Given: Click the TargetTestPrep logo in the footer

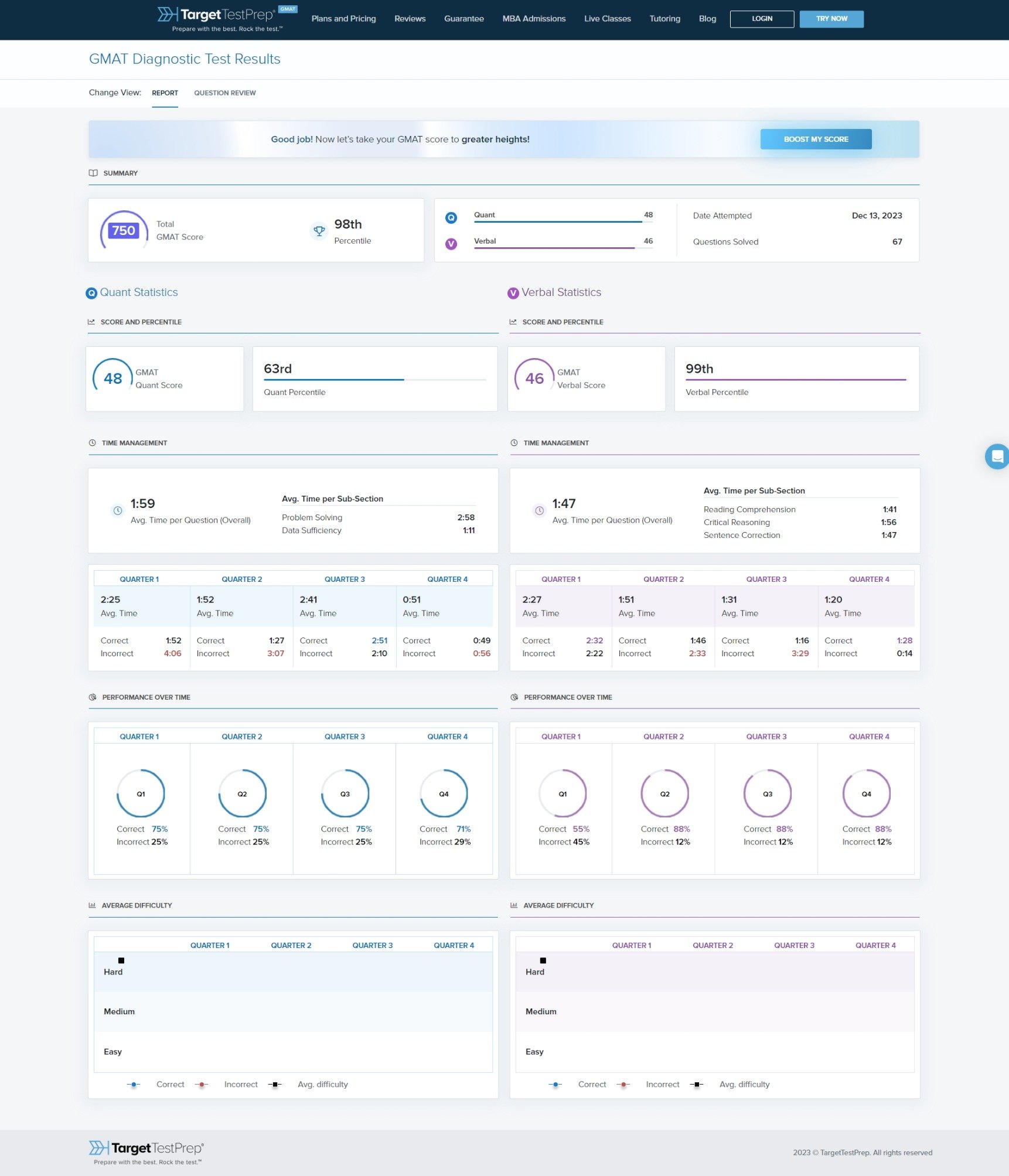Looking at the screenshot, I should click(146, 1152).
